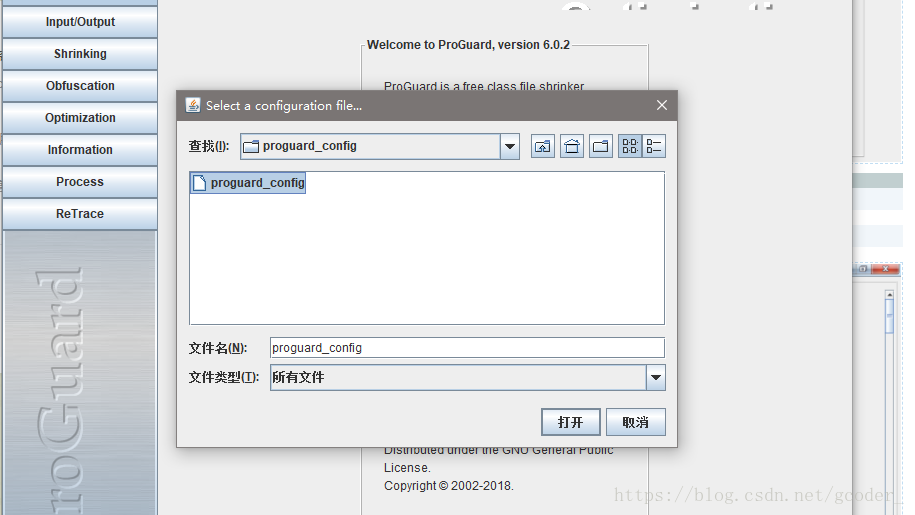Close the configuration file dialog
This screenshot has height=515, width=915.
point(662,105)
